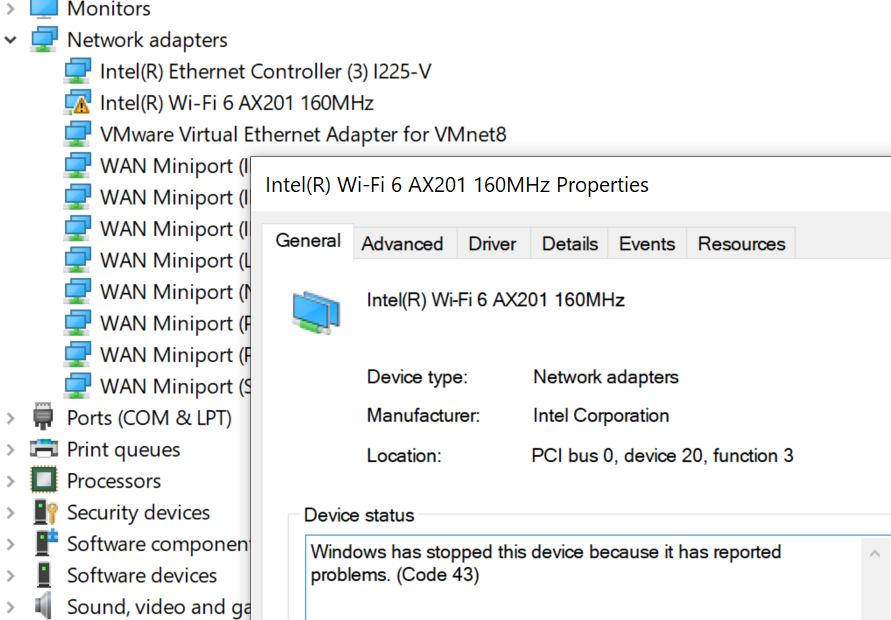Click the Security devices category icon
891x620 pixels.
pos(42,512)
